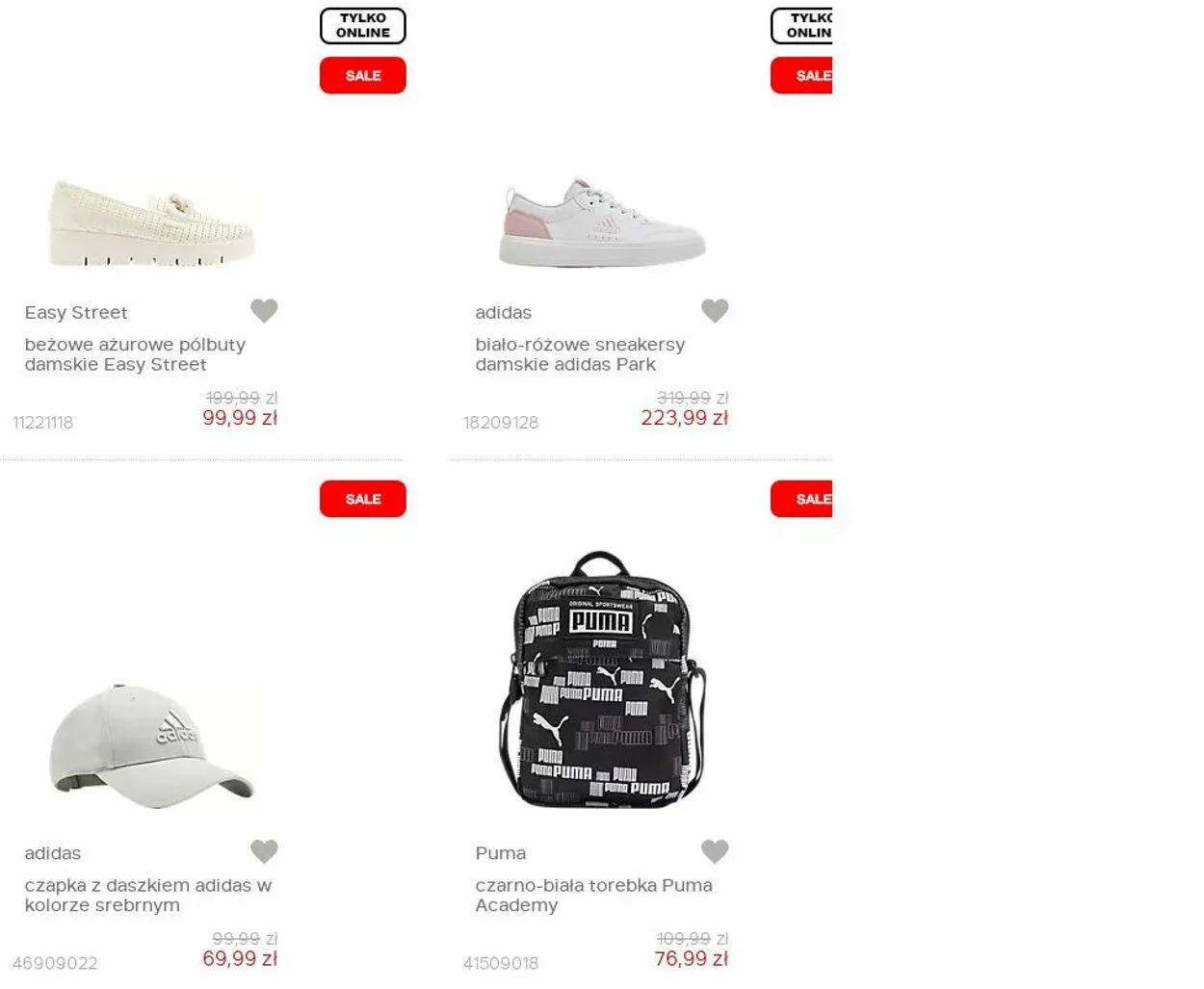Add adidas Park sneakers to wishlist heart
This screenshot has width=1204, height=989.
(x=715, y=310)
